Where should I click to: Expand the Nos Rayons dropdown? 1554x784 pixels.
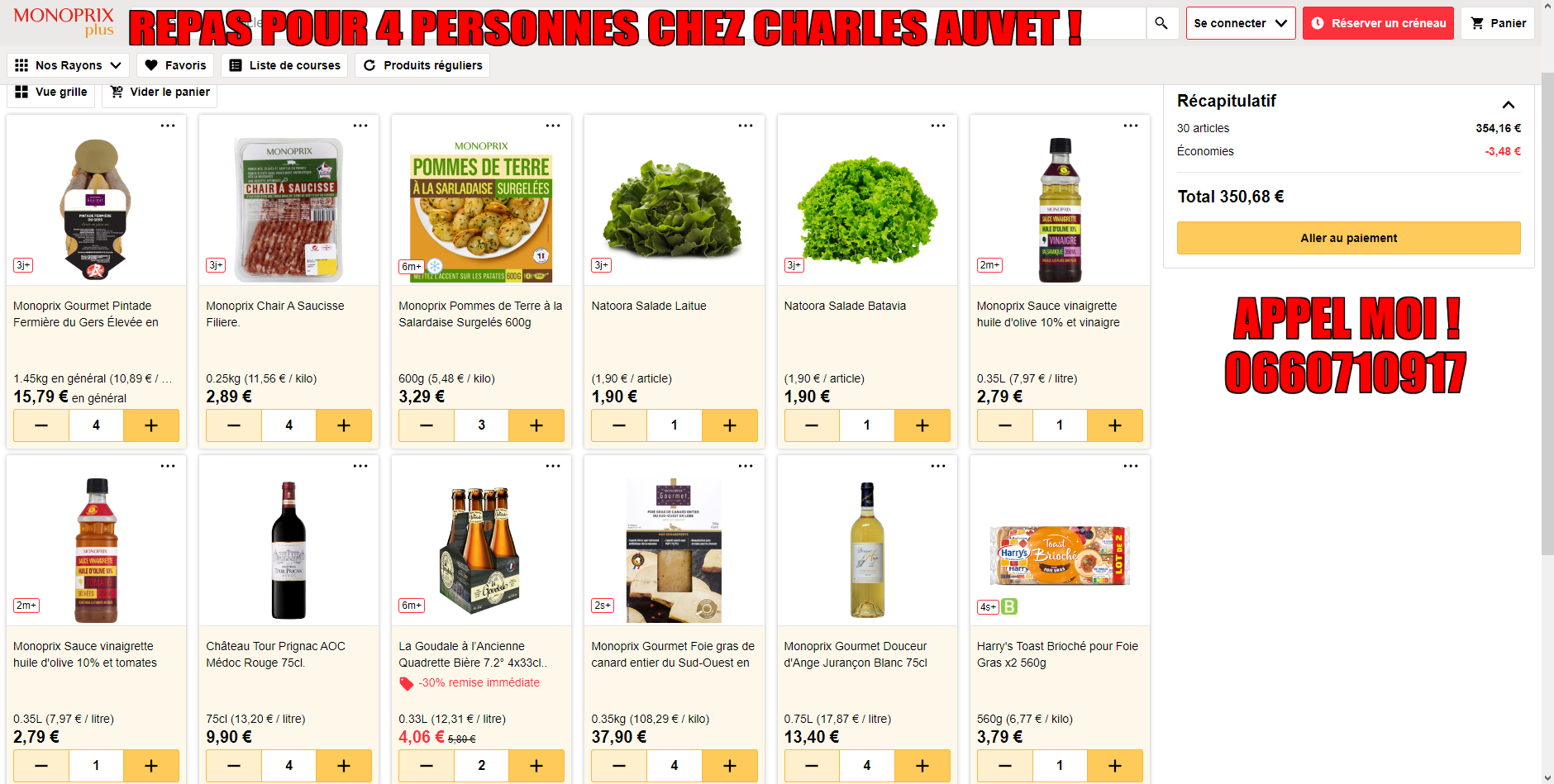(x=68, y=65)
